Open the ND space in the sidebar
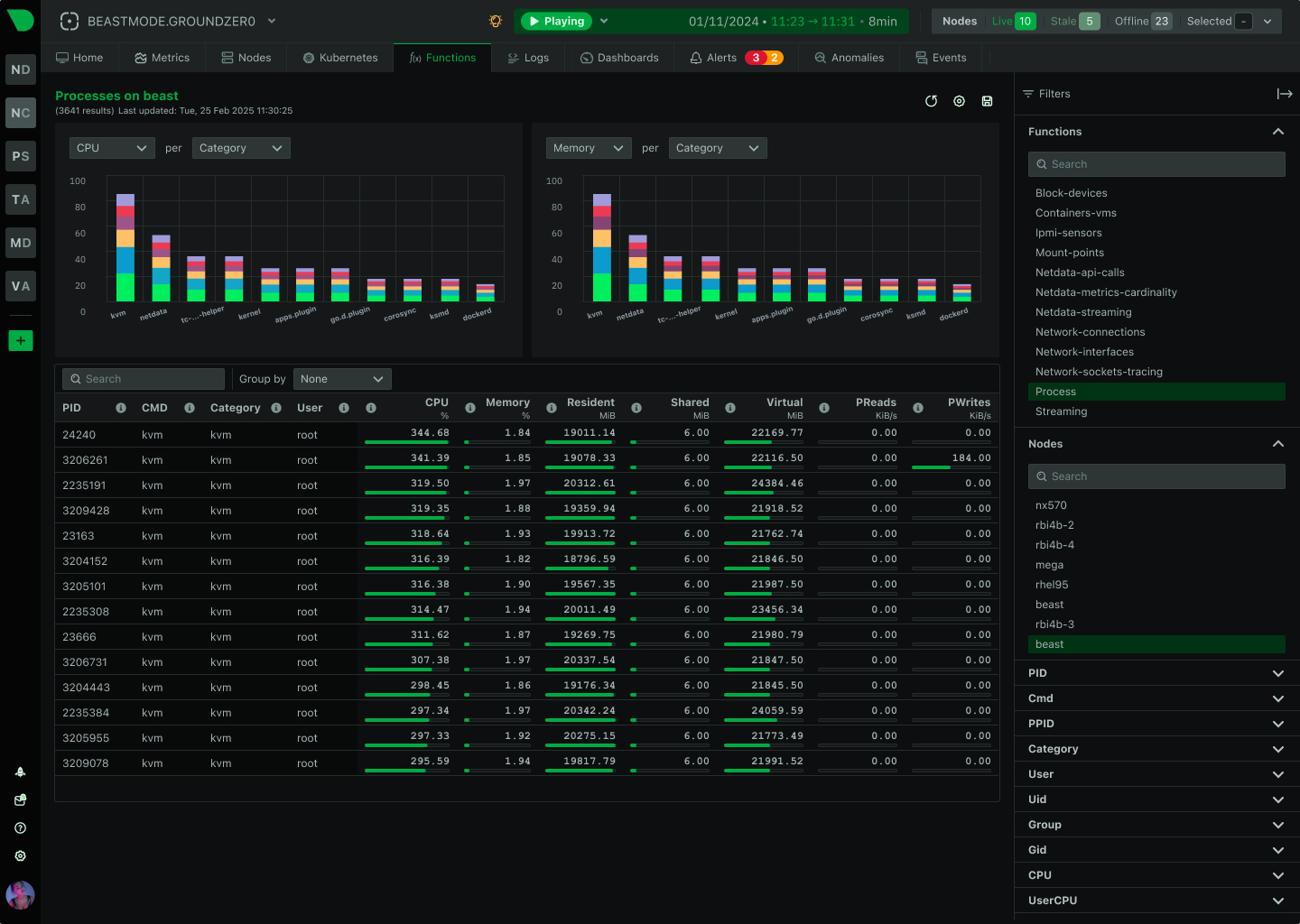 20,69
